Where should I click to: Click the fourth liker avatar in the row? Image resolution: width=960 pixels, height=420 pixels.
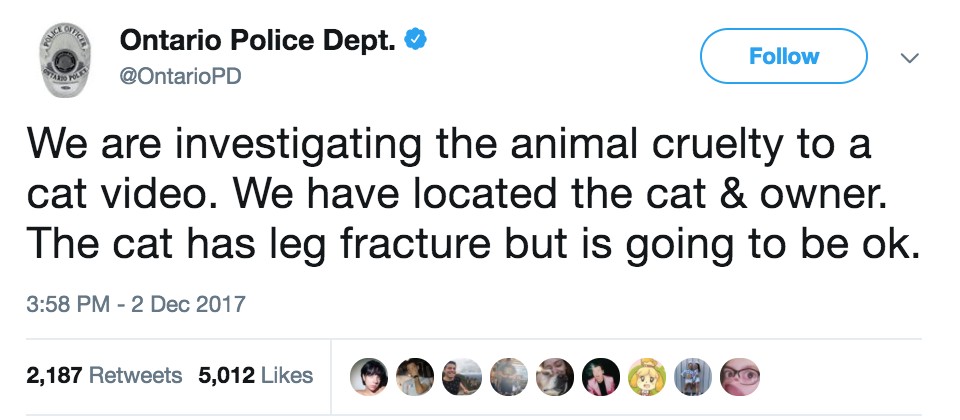click(x=508, y=376)
